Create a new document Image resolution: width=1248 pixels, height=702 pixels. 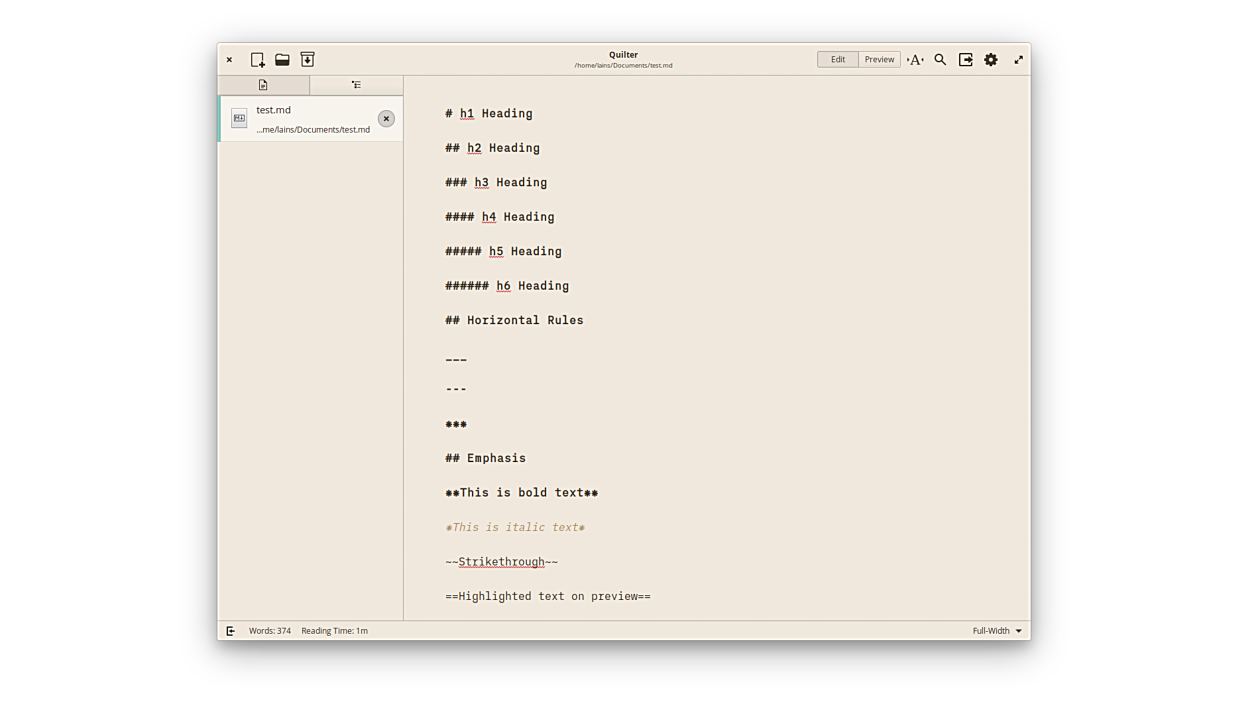[x=257, y=60]
